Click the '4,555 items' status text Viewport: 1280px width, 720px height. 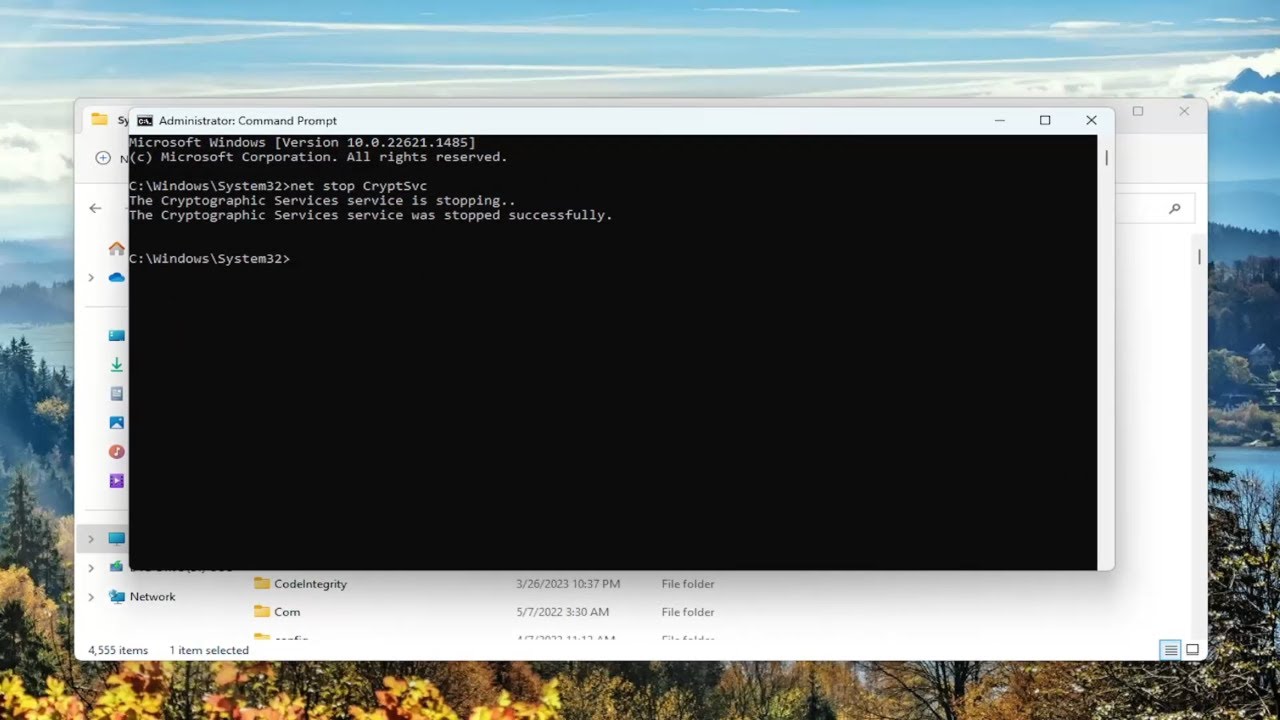[118, 650]
